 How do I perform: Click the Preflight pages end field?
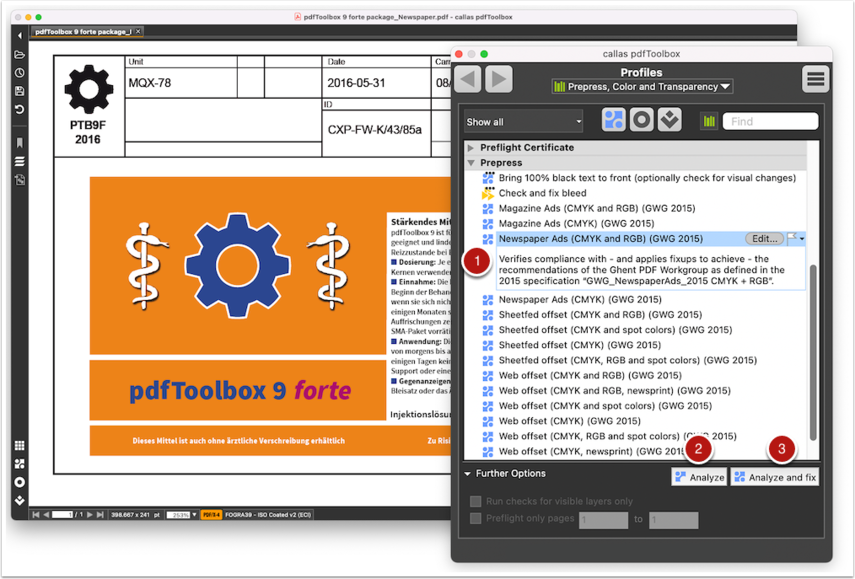[x=673, y=520]
